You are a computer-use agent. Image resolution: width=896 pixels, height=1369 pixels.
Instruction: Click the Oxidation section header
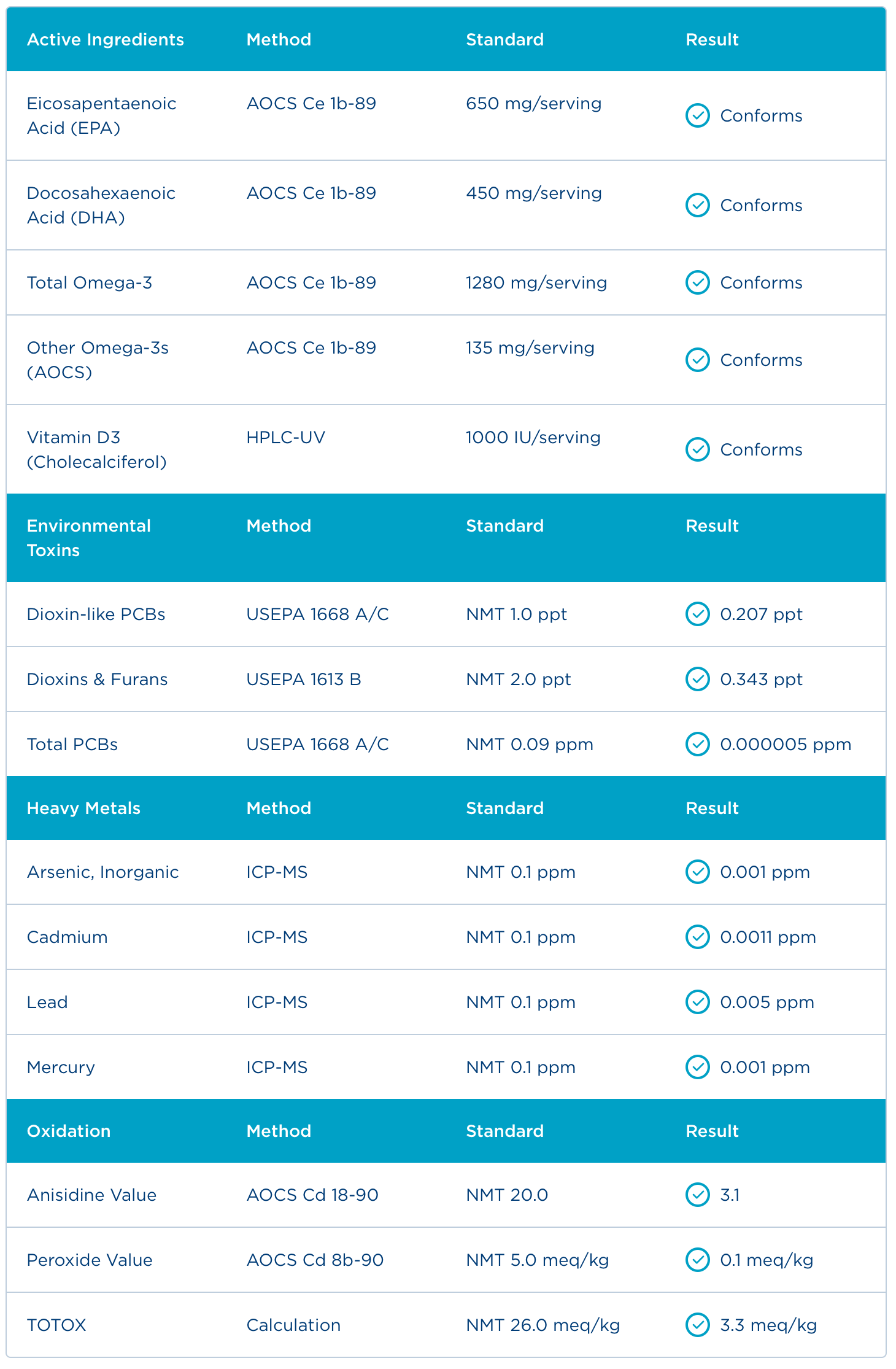click(x=69, y=1131)
